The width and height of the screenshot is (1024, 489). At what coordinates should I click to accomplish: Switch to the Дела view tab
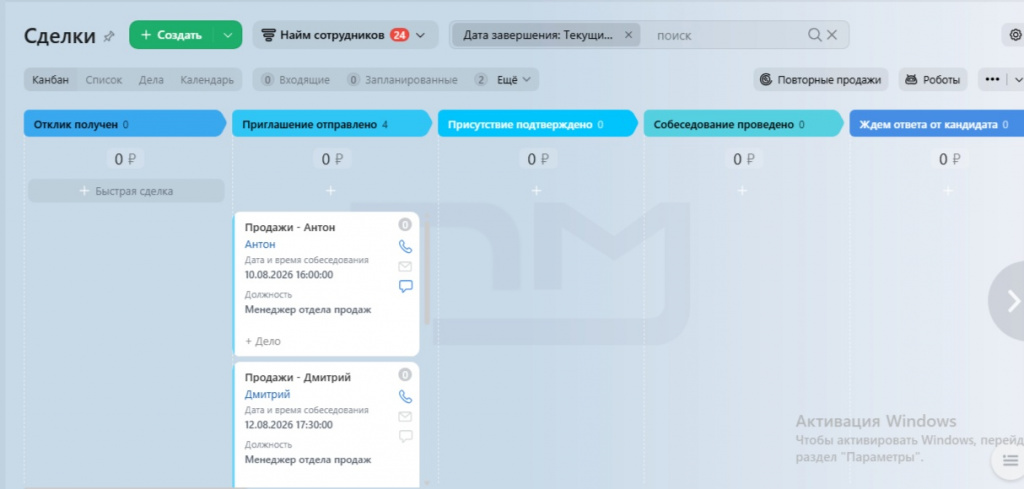[151, 80]
